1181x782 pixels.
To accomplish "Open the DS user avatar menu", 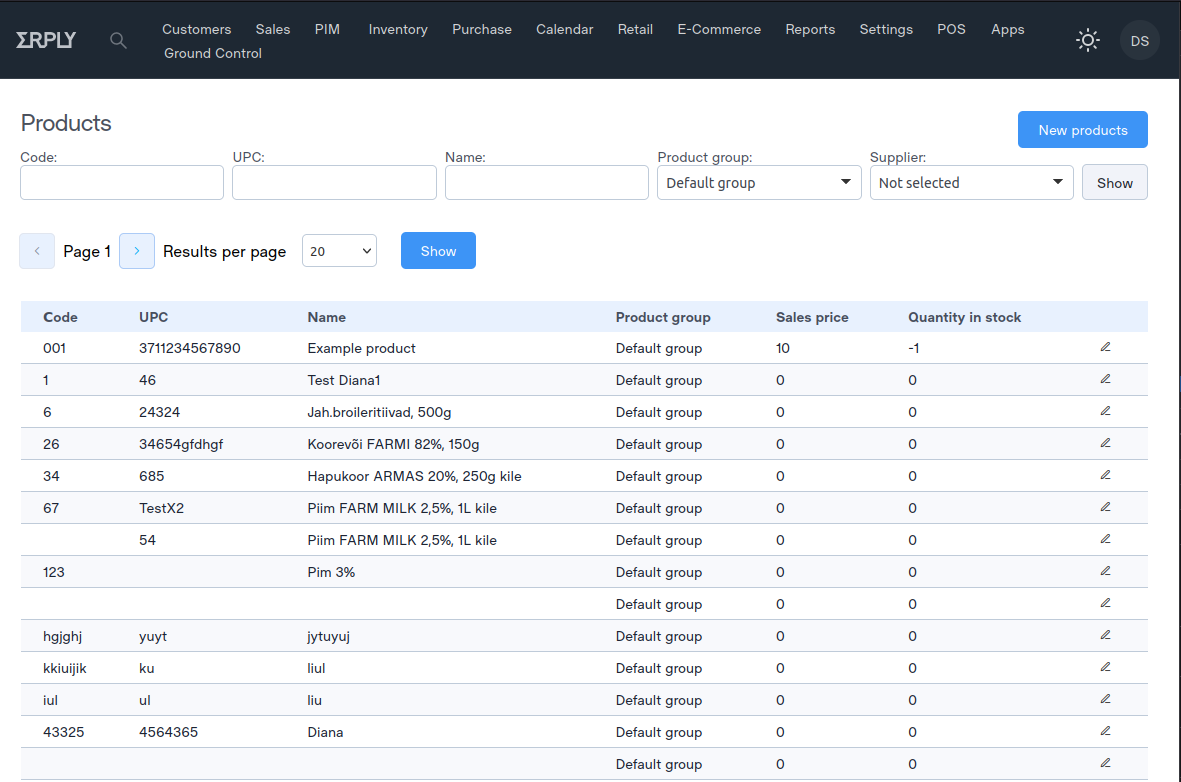I will pyautogui.click(x=1139, y=40).
